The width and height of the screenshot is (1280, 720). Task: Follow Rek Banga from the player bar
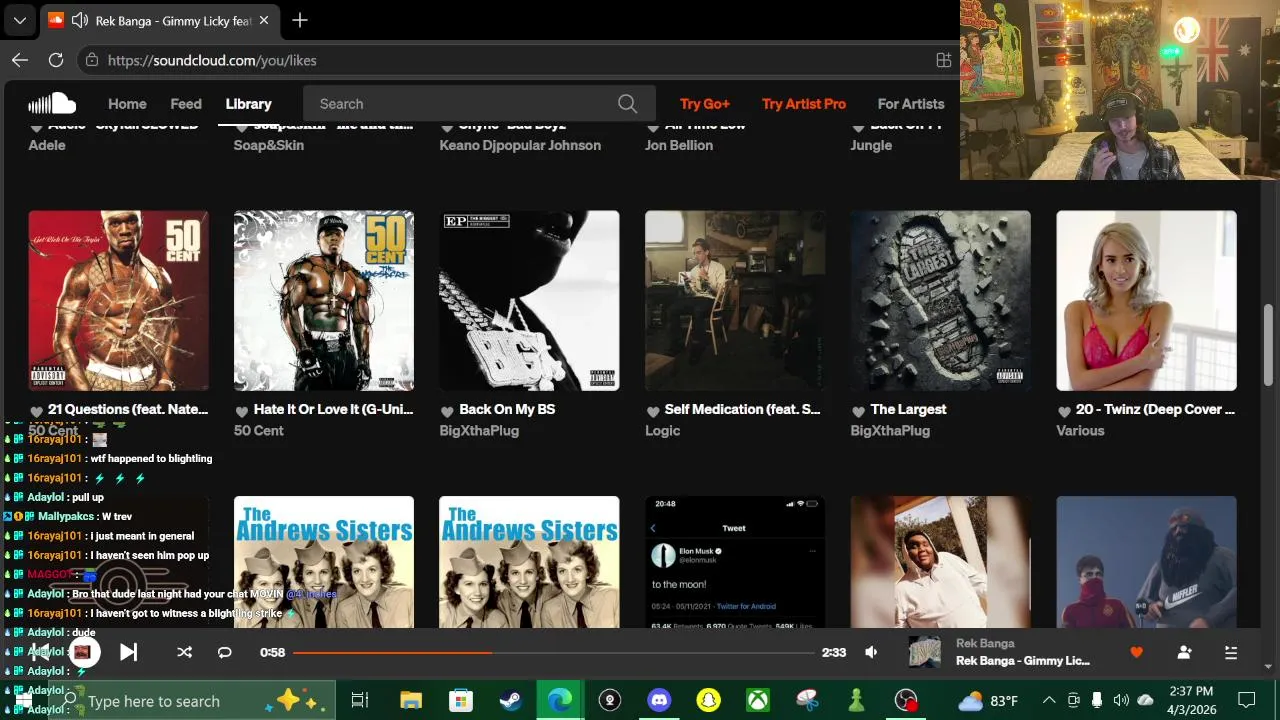click(1184, 652)
